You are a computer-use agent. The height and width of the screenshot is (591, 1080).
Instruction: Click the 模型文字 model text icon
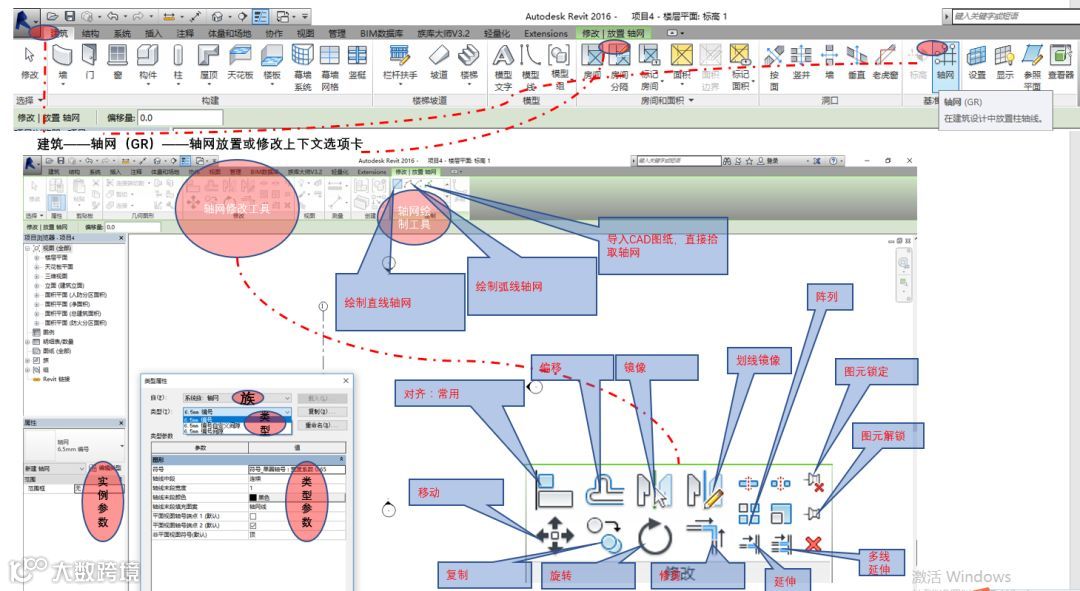tap(503, 55)
